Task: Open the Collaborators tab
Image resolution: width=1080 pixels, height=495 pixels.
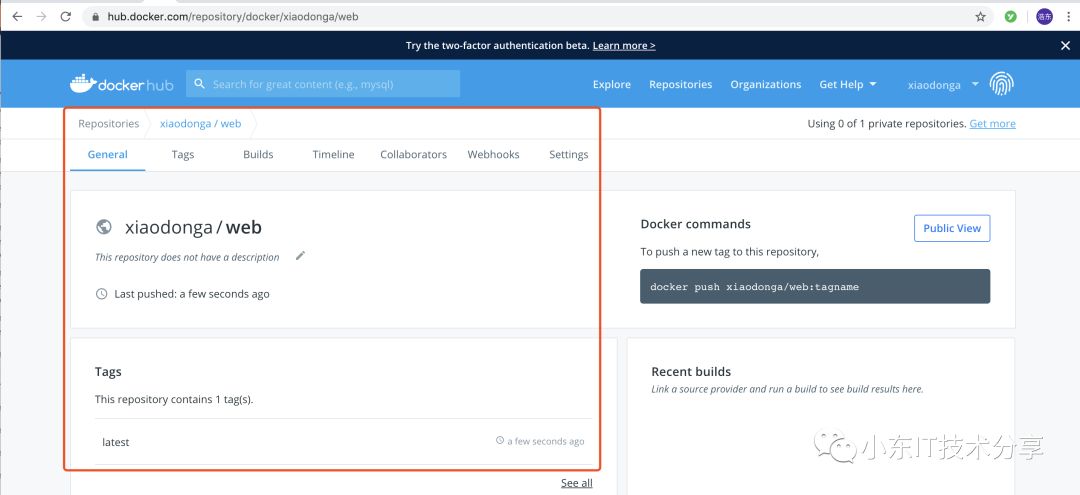Action: click(x=413, y=154)
